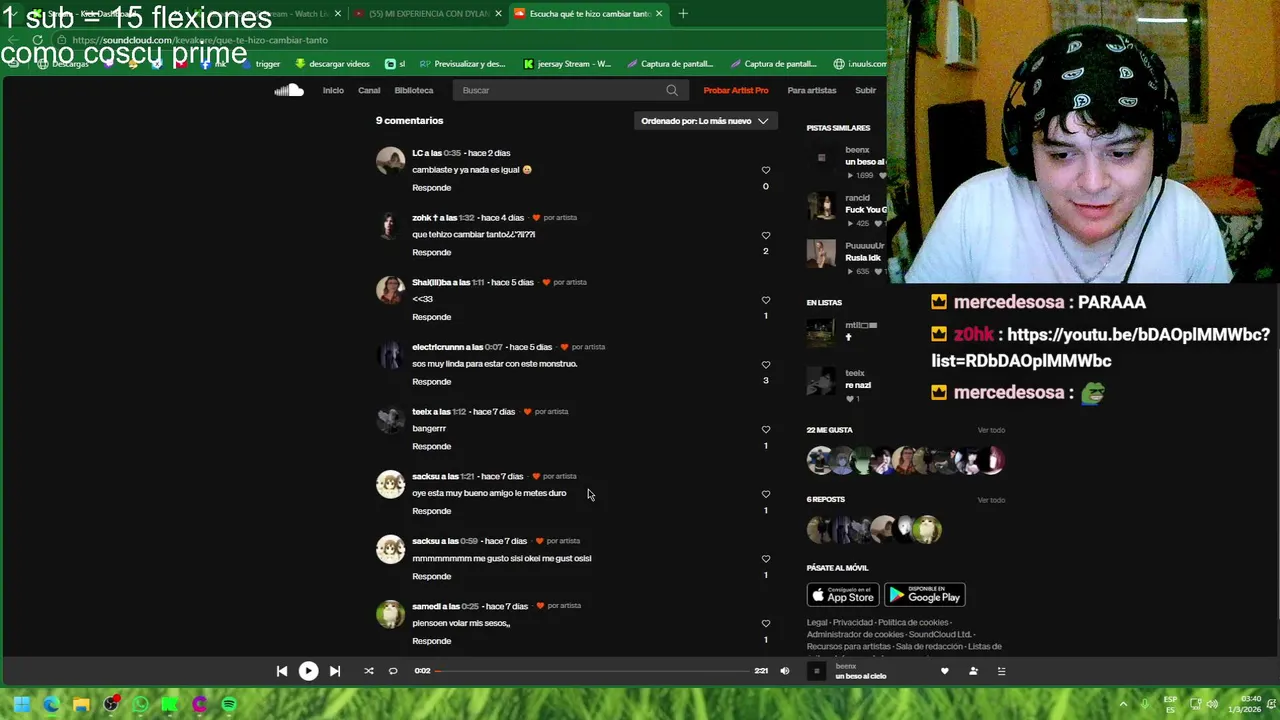
Task: Open 'Sala de redacción' footer link
Action: tap(928, 646)
